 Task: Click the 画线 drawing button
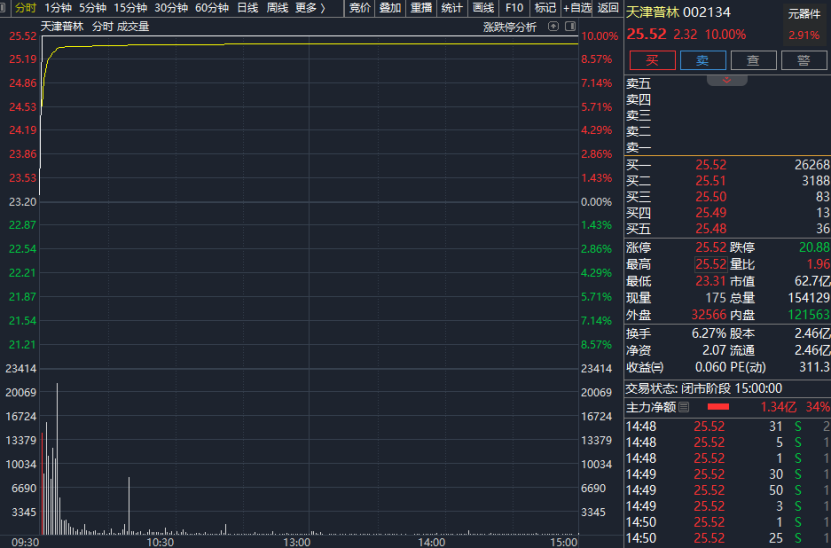483,8
